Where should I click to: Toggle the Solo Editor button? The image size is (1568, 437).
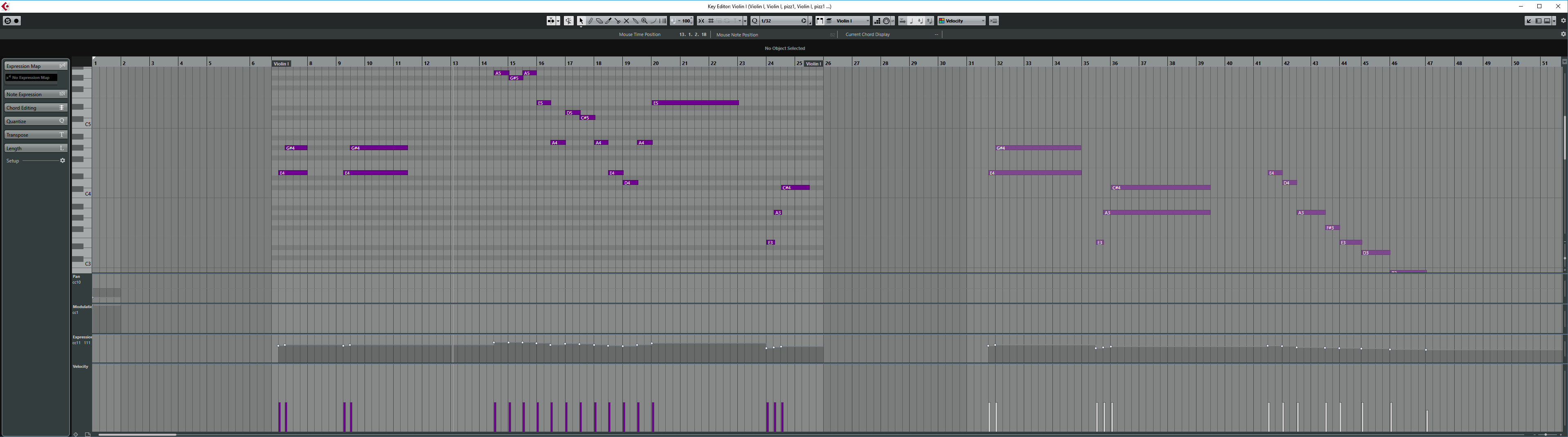(7, 20)
